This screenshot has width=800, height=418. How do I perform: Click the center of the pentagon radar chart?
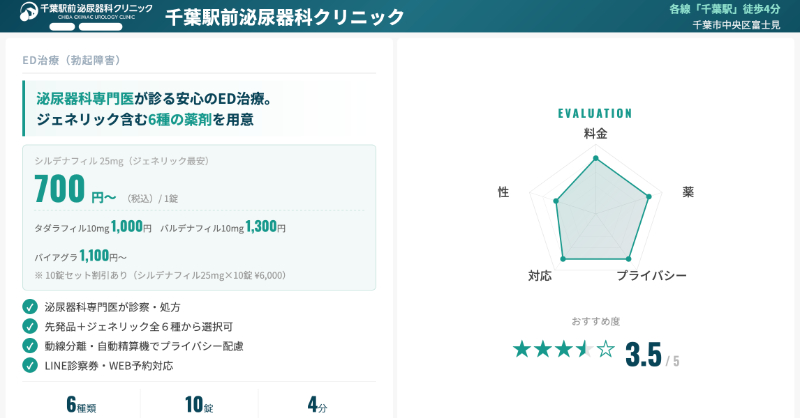tap(596, 210)
